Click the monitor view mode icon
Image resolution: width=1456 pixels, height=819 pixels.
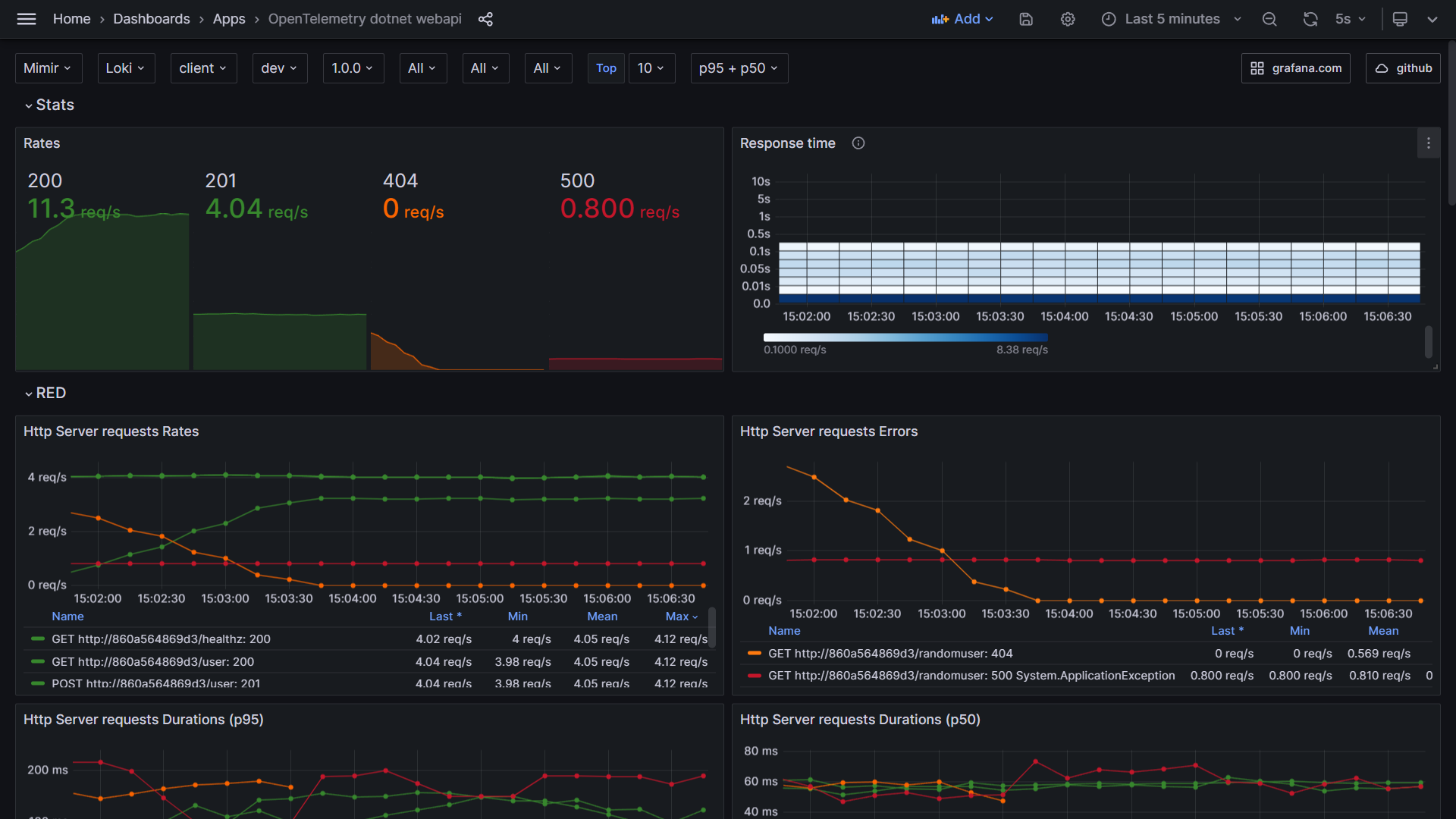point(1400,19)
